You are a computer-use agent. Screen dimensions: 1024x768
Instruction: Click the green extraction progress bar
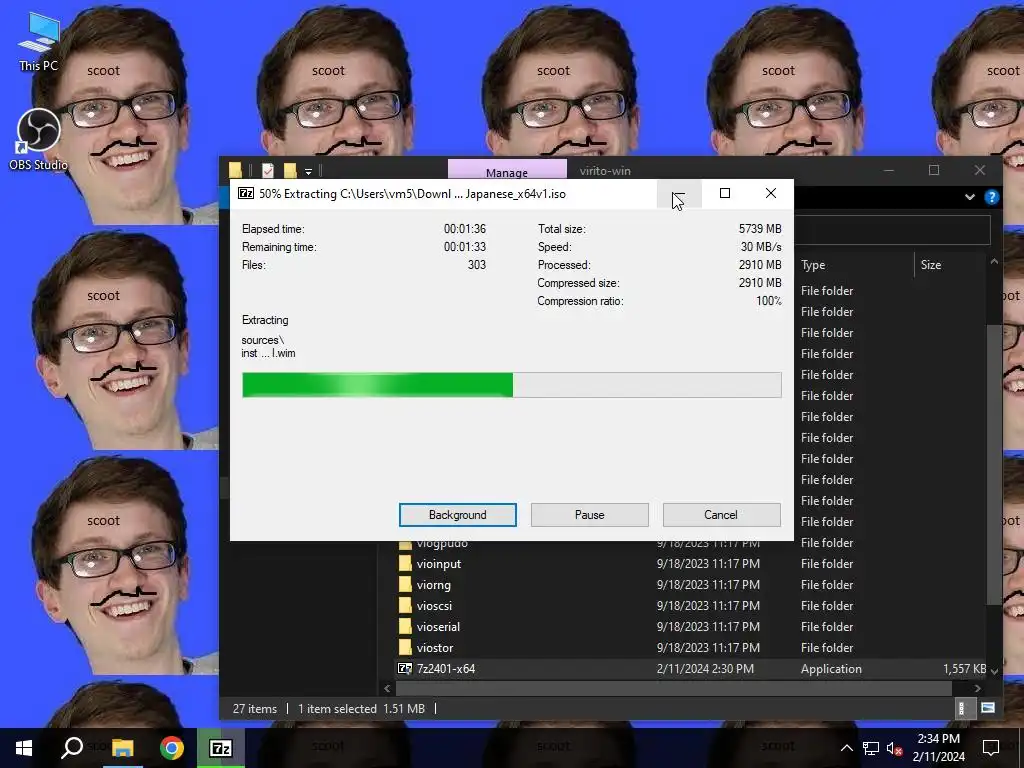[x=511, y=385]
